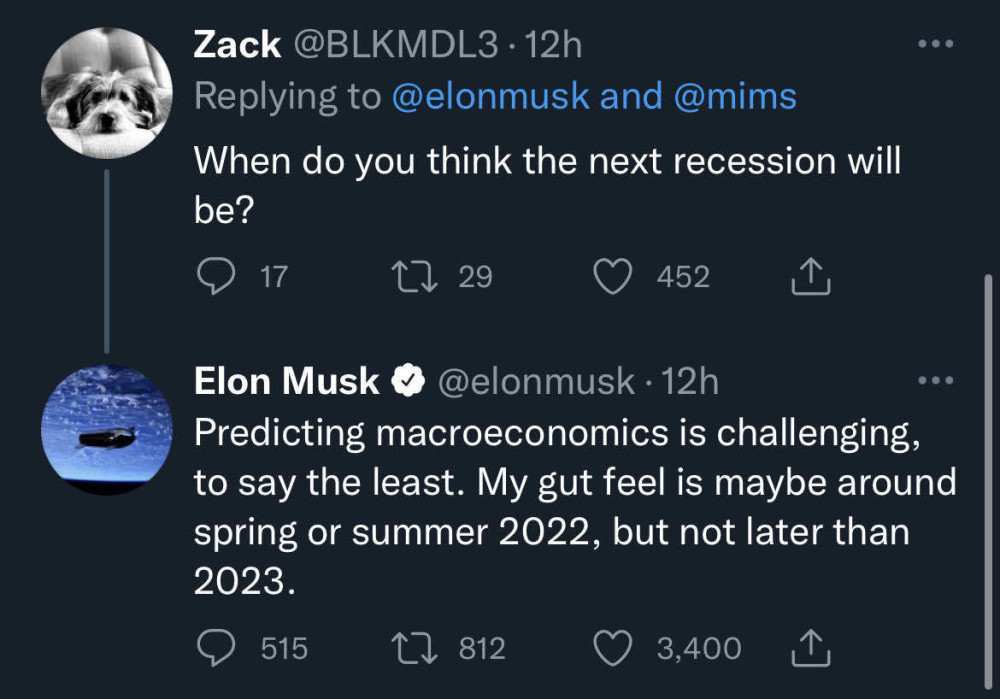
Task: Share Zack's tweet using share icon
Action: tap(811, 276)
